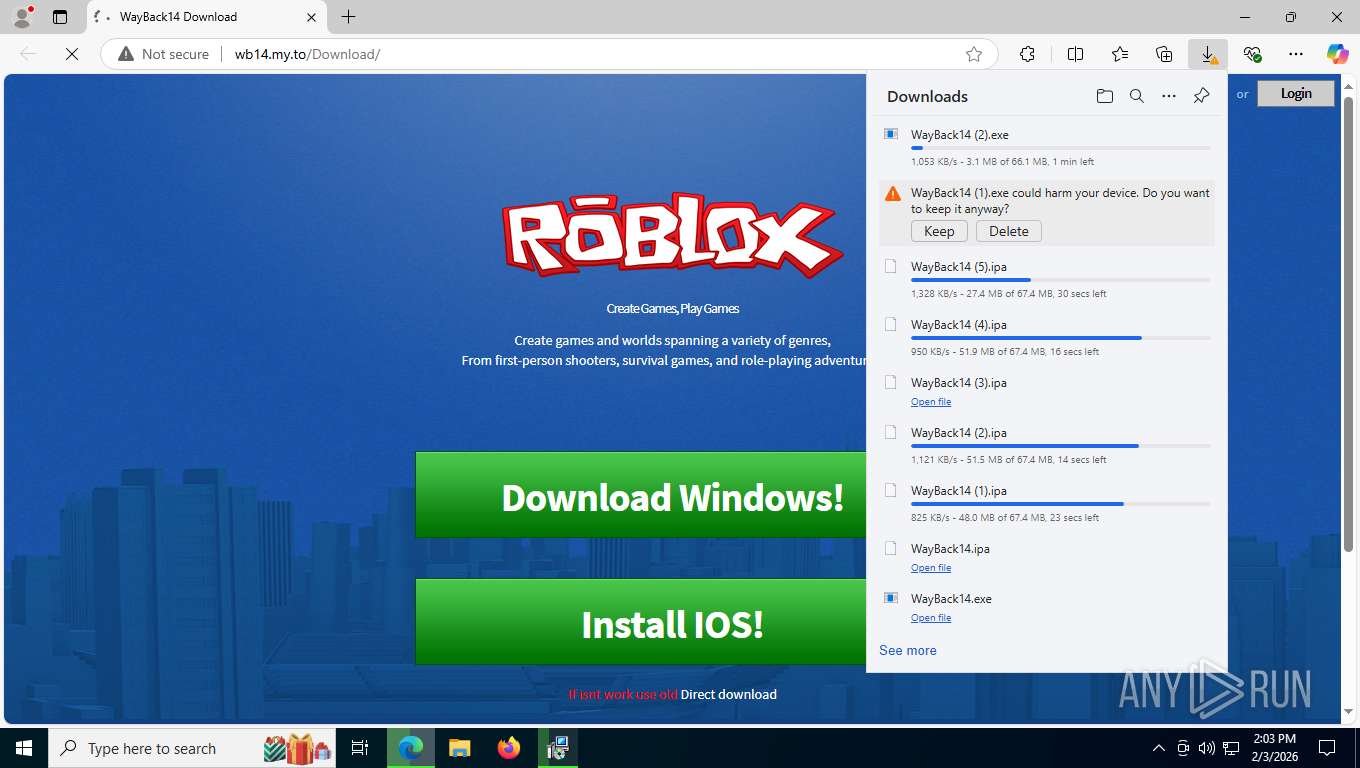Show hidden system tray icons
The image size is (1360, 768).
click(1159, 748)
